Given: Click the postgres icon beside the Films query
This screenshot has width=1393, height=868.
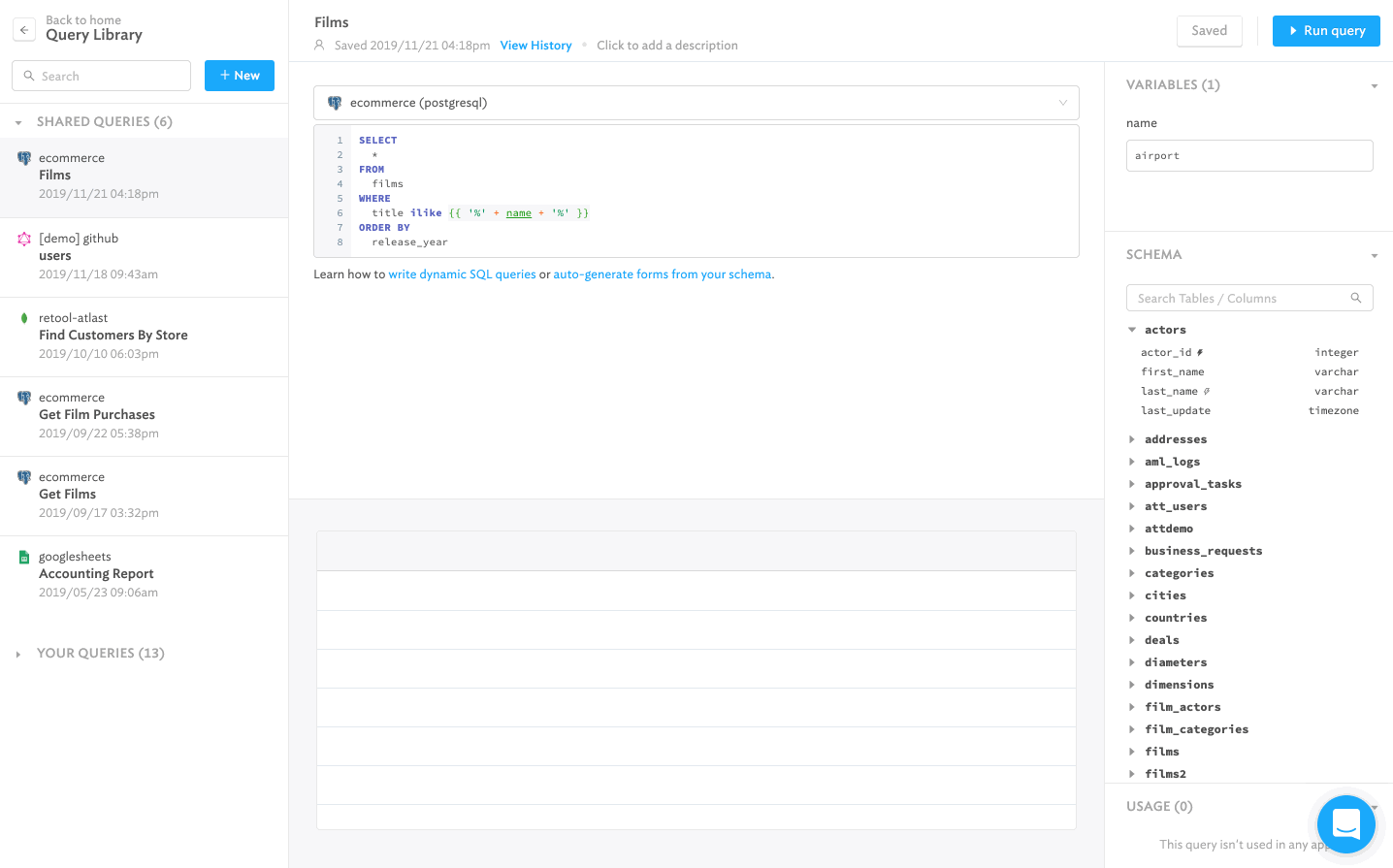Looking at the screenshot, I should tap(22, 157).
